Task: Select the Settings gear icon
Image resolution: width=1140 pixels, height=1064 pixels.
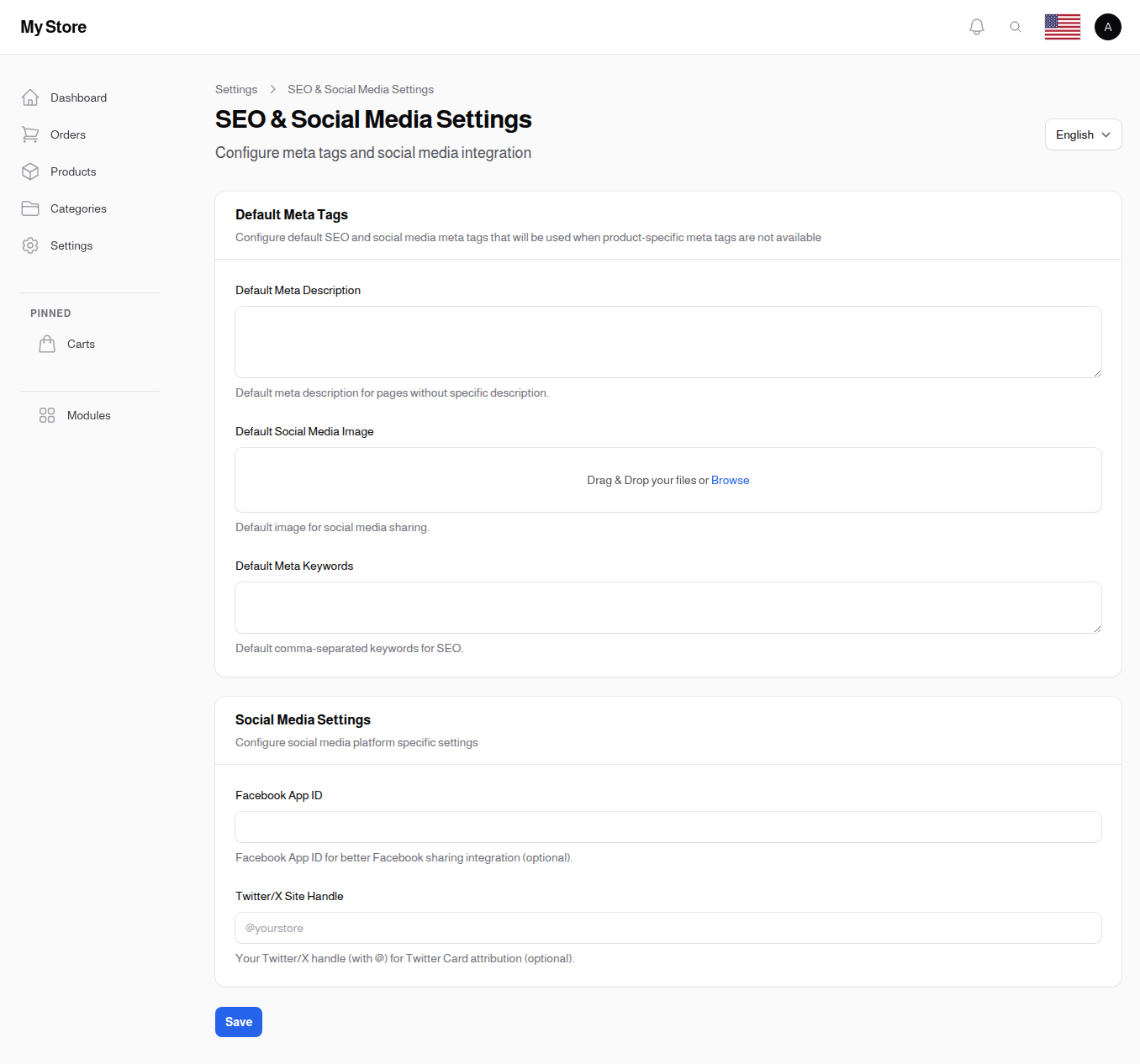Action: 30,245
